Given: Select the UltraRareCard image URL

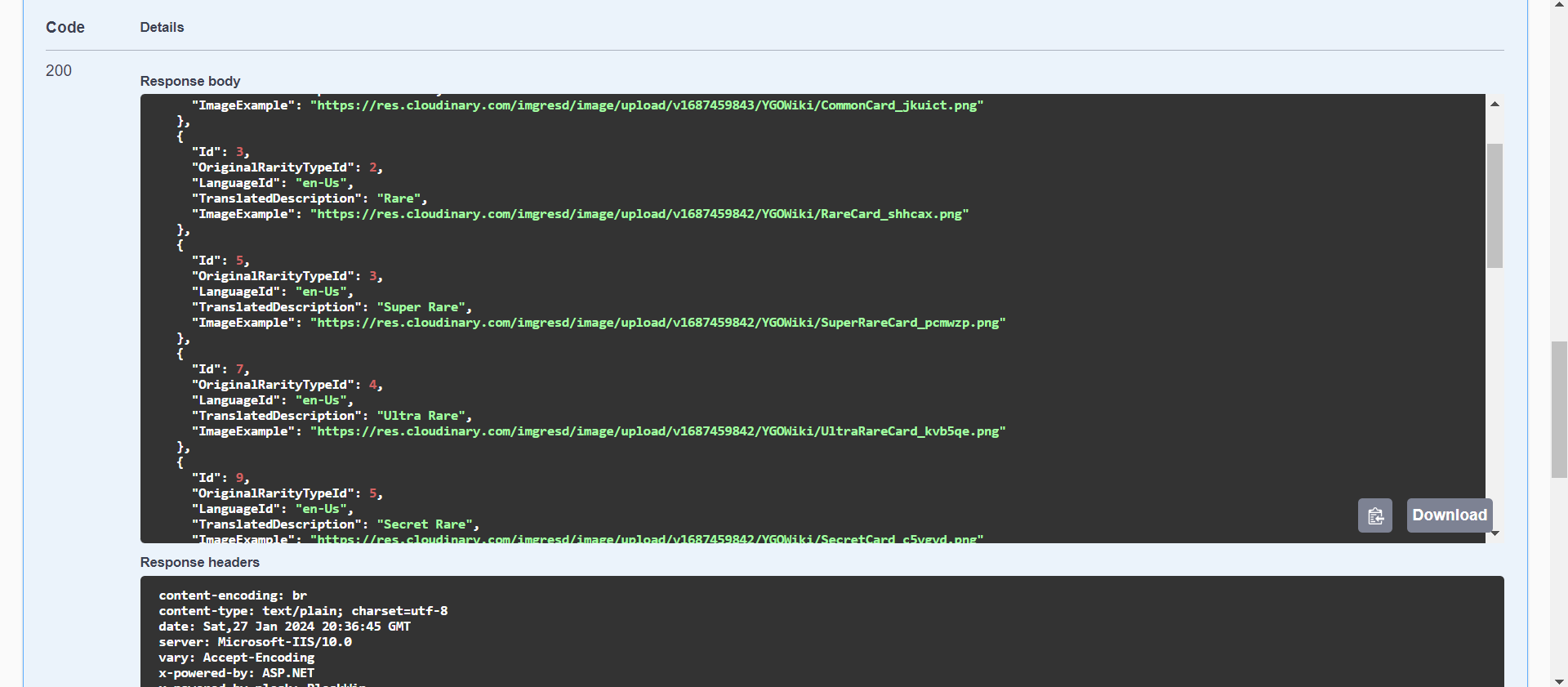Looking at the screenshot, I should click(x=658, y=431).
